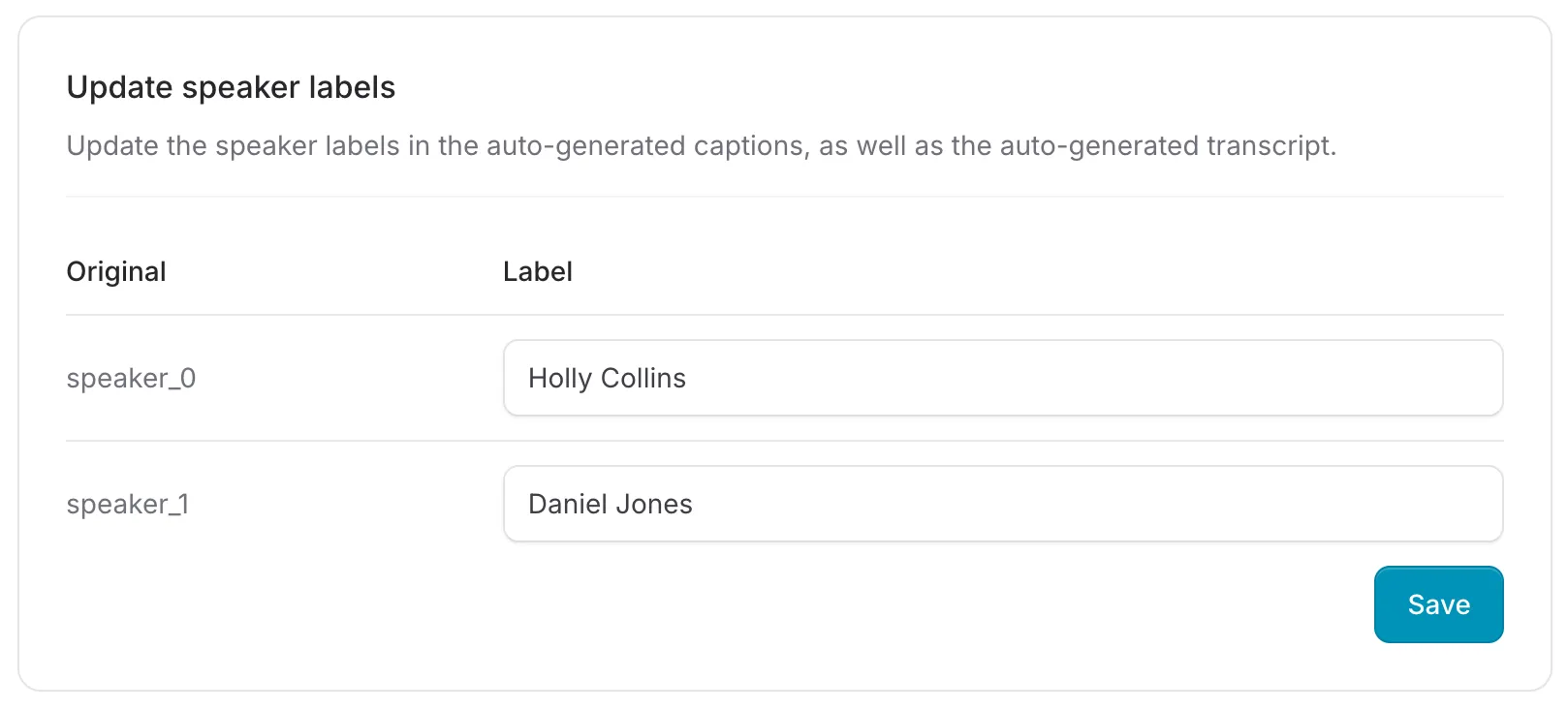Click the Daniel Jones label input field
1568x711 pixels.
coord(1002,503)
